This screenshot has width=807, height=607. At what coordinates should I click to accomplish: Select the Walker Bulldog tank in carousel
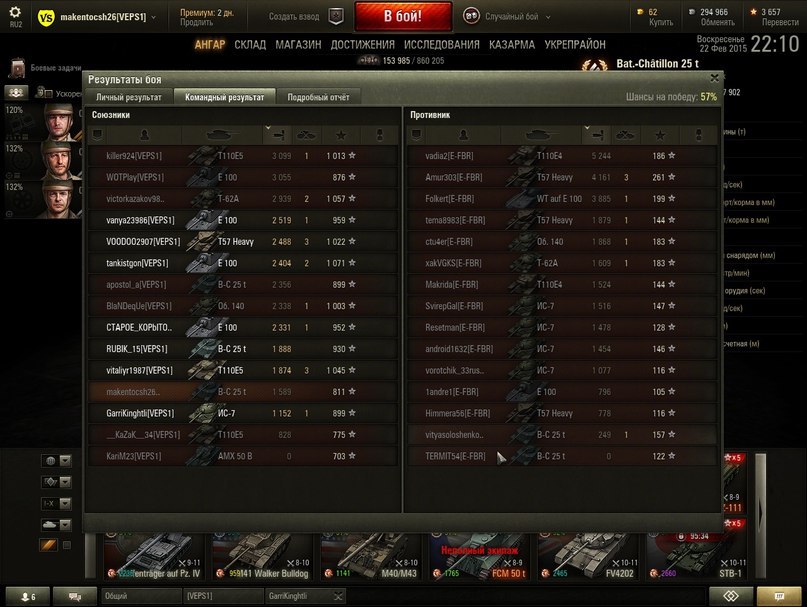[x=262, y=556]
